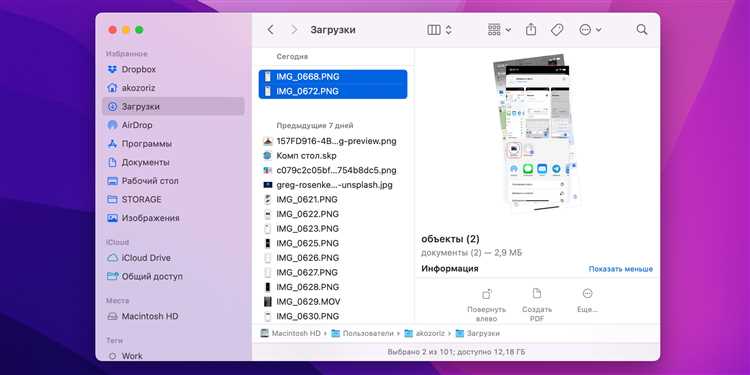Open STORAGE folder in the sidebar
The image size is (750, 375).
(x=173, y=199)
